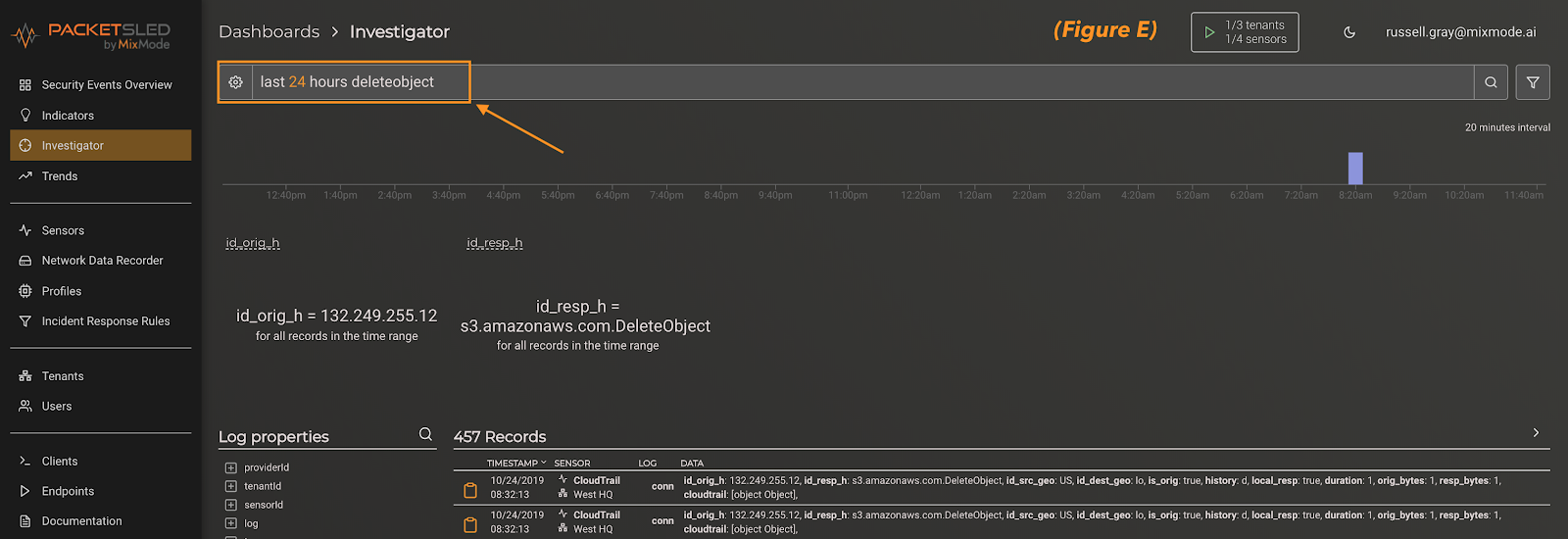
Task: Click the Endpoints play icon
Action: pos(25,491)
